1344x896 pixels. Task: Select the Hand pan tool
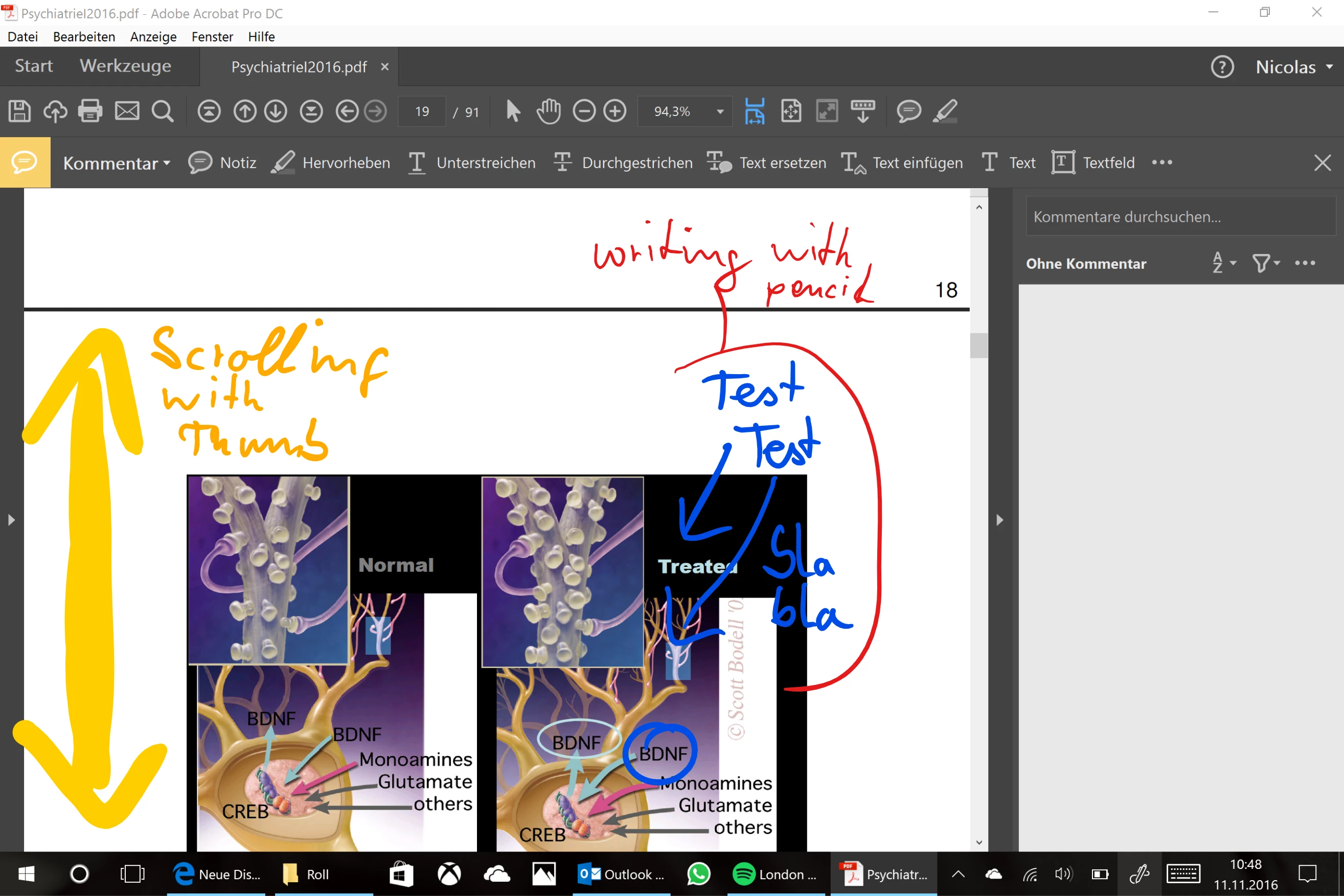pos(549,111)
